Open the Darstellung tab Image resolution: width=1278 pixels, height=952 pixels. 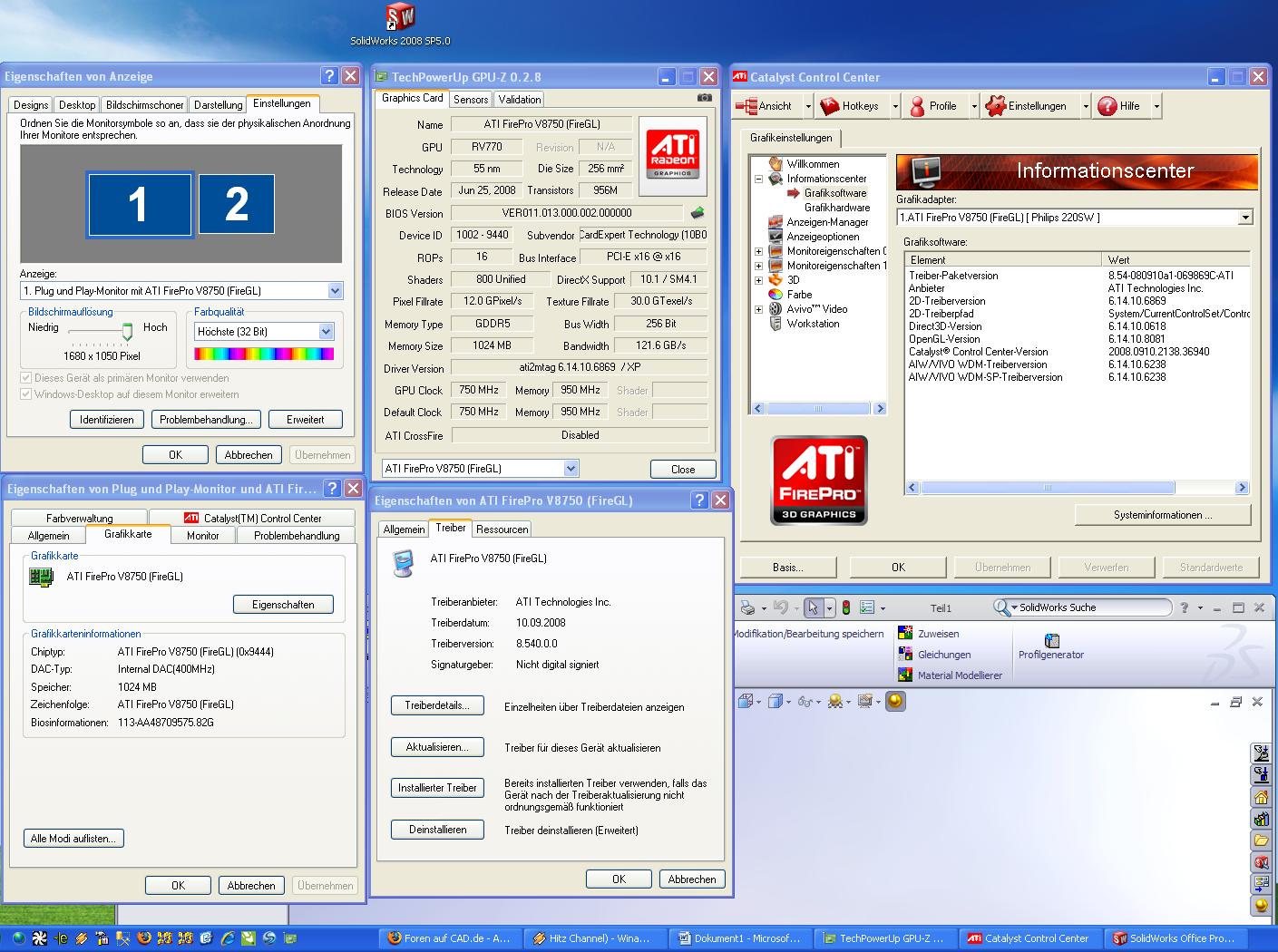click(219, 105)
